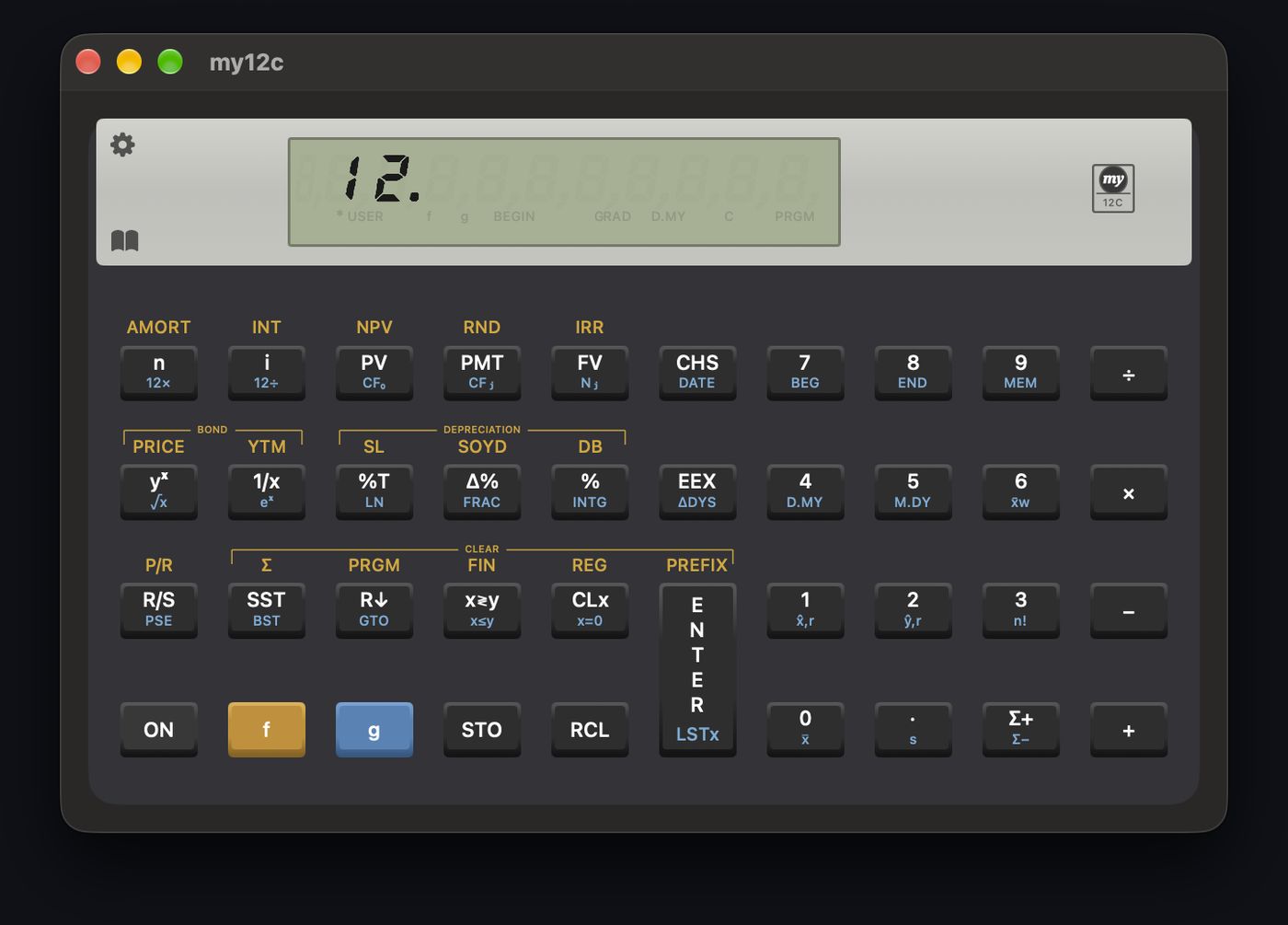
Task: Click digit key 8
Action: tap(913, 373)
